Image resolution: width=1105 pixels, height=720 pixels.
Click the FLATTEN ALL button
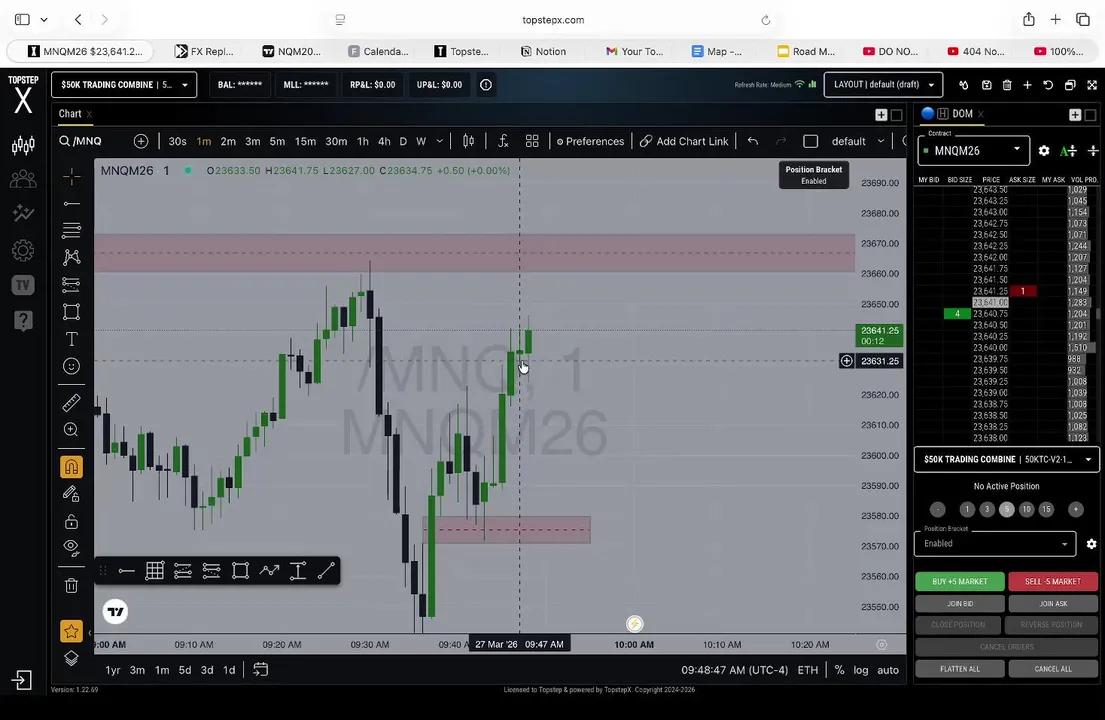959,669
